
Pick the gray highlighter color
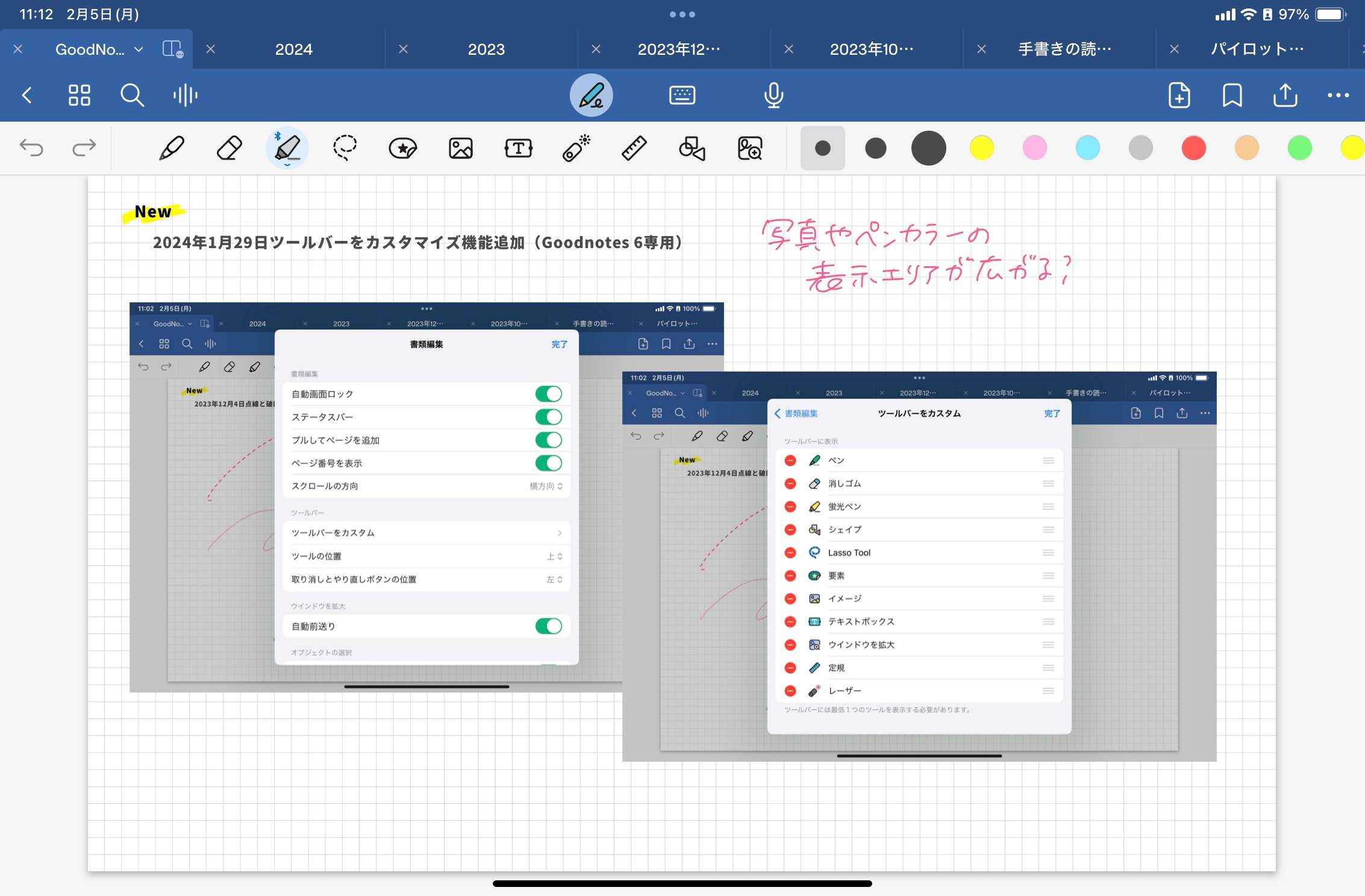pyautogui.click(x=1140, y=148)
